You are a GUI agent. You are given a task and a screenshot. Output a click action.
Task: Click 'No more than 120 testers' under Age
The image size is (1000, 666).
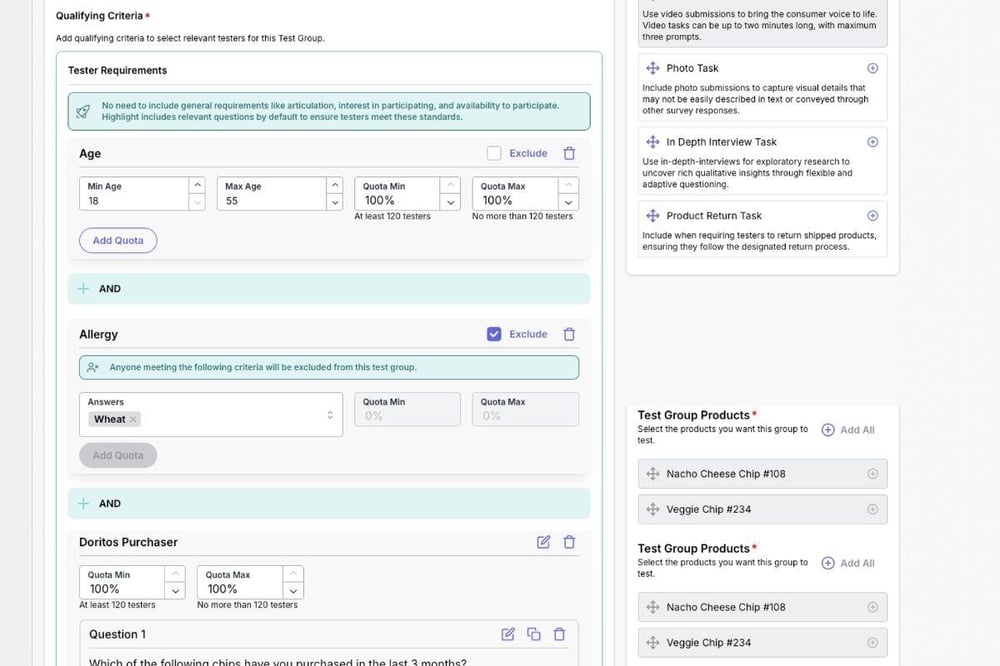(522, 216)
